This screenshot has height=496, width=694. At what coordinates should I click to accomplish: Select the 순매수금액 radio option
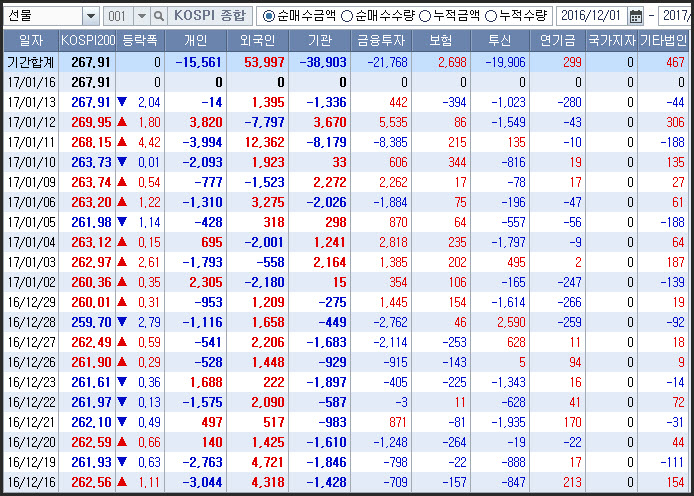coord(268,16)
